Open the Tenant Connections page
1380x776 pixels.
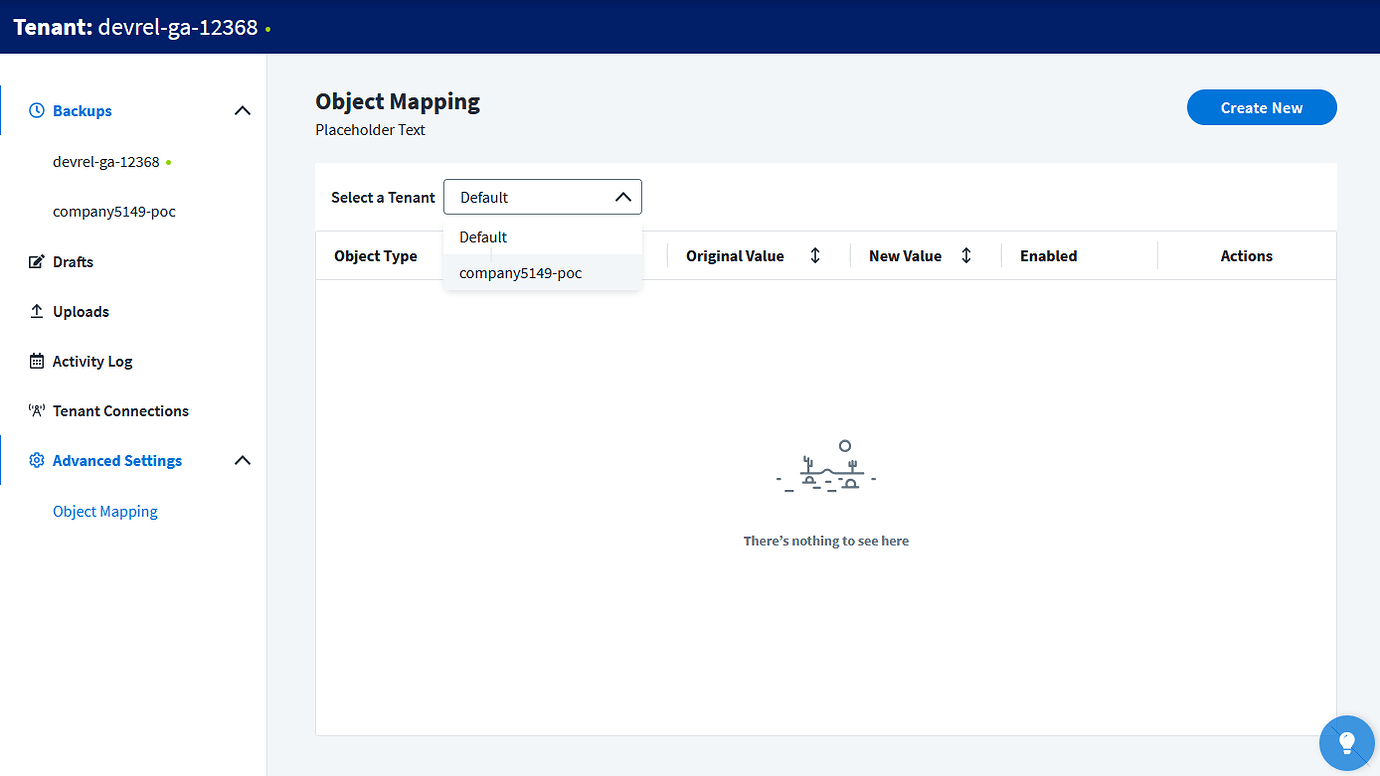(x=120, y=410)
